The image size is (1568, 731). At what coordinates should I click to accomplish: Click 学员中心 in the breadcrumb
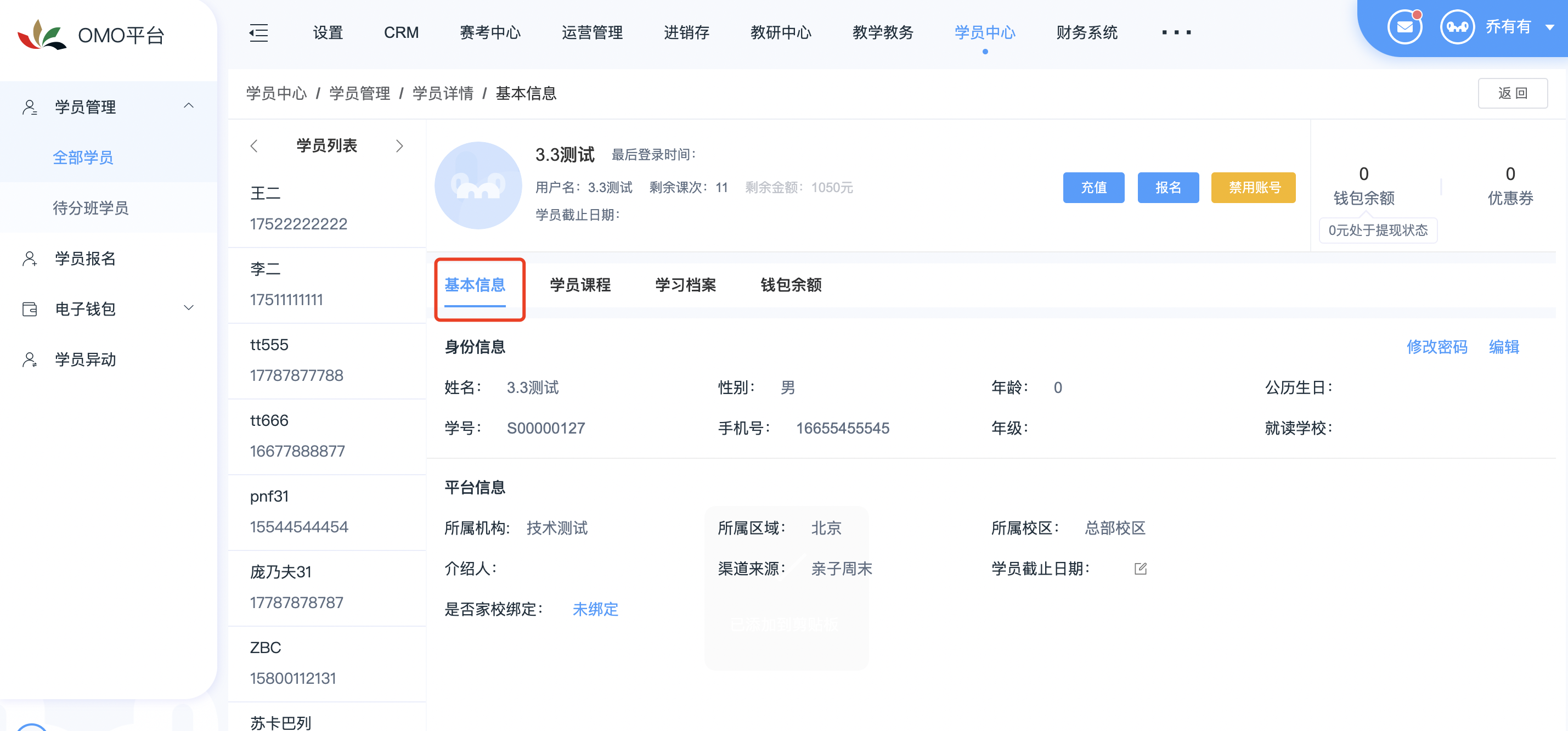[277, 93]
